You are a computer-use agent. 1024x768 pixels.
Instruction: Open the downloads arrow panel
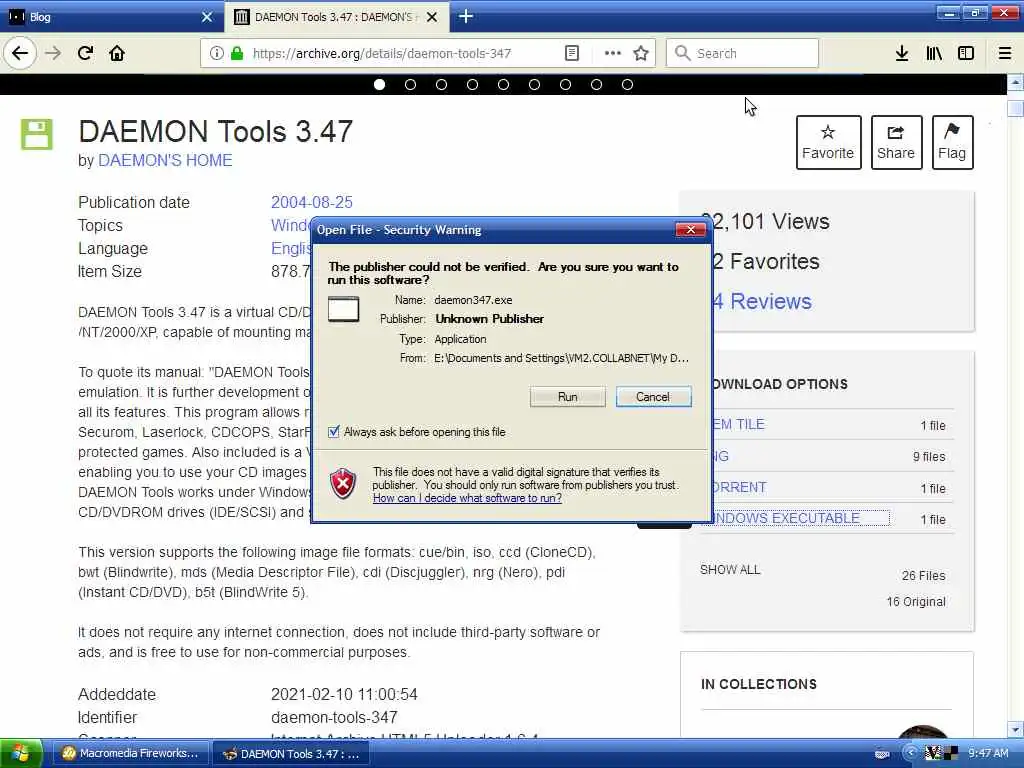click(x=902, y=53)
